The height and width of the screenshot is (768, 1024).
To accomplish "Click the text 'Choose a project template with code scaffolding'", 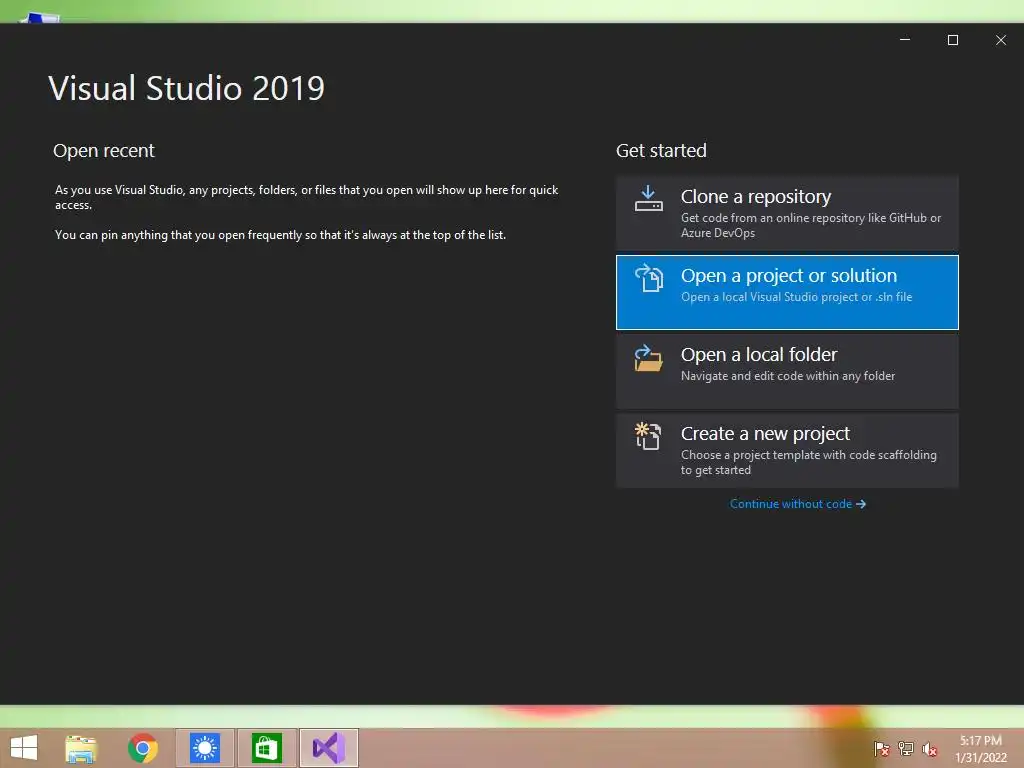I will [x=808, y=455].
